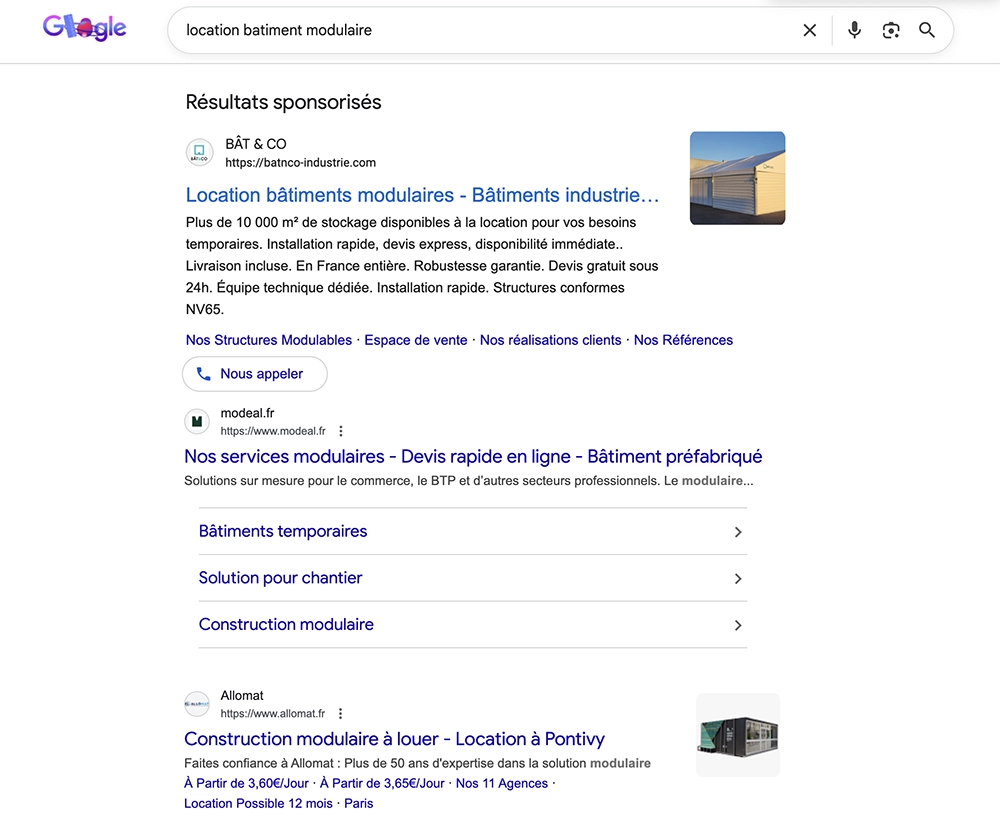Click the Allomat modular building thumbnail
The width and height of the screenshot is (1000, 832).
pos(737,734)
